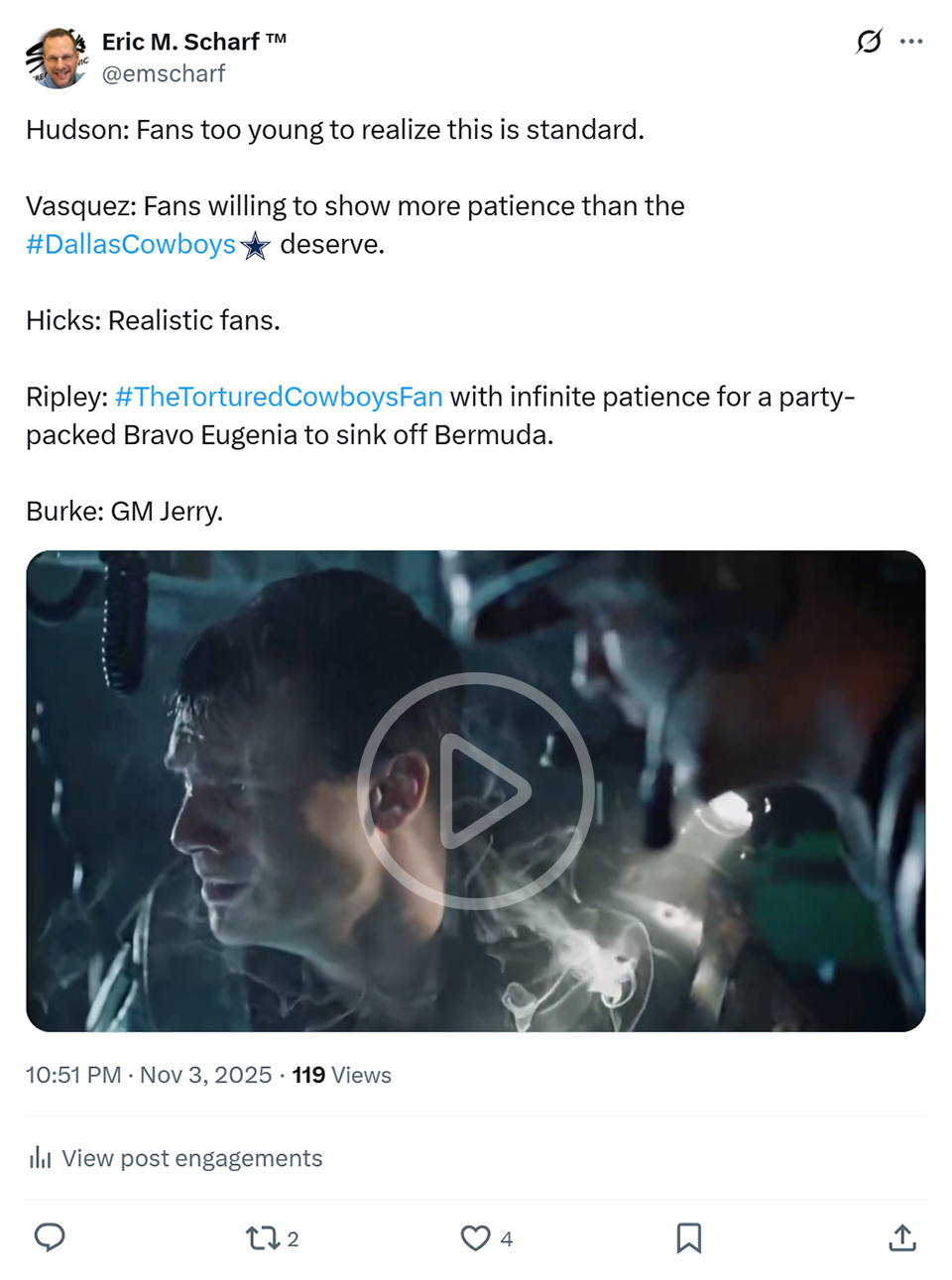Viewport: 952px width, 1280px height.
Task: Click the 119 Views count
Action: tap(341, 1075)
